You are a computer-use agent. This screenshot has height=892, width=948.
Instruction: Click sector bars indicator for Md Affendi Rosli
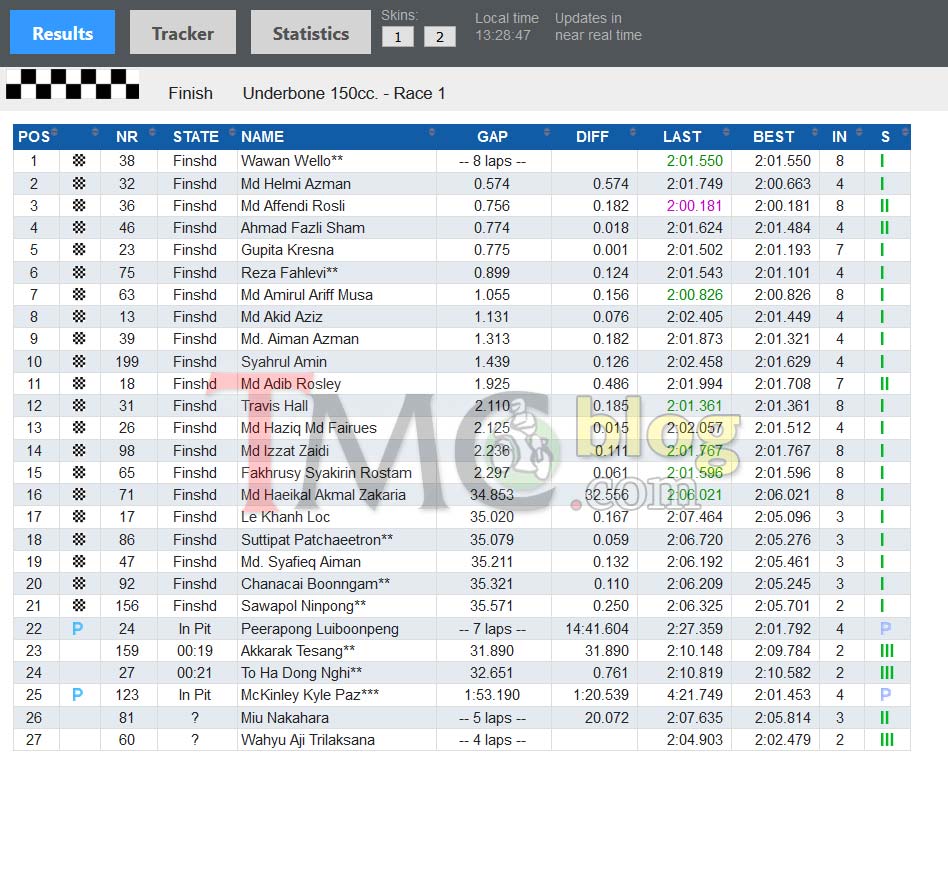885,206
